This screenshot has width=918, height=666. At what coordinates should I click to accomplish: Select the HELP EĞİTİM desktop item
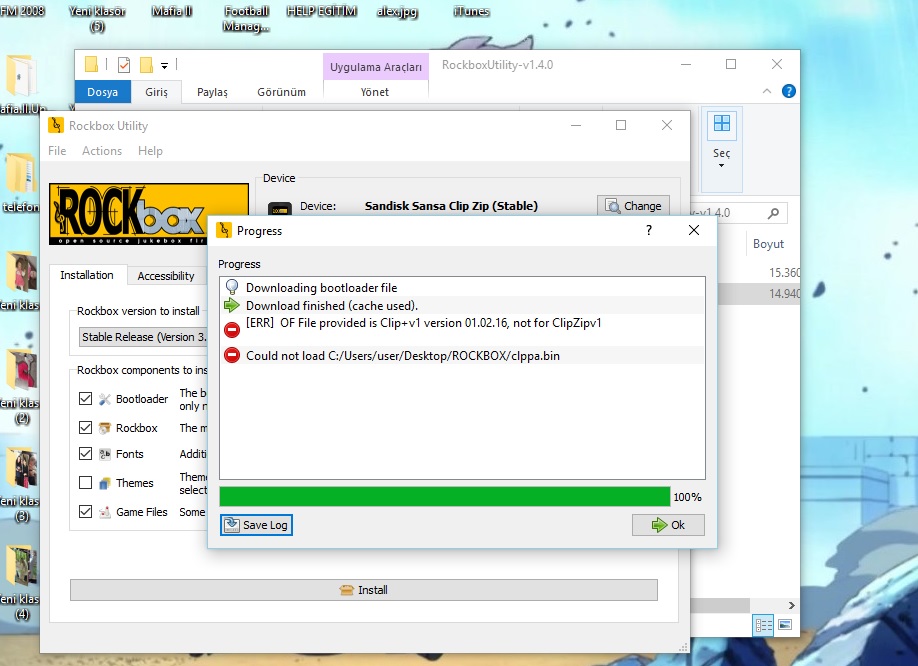coord(321,11)
